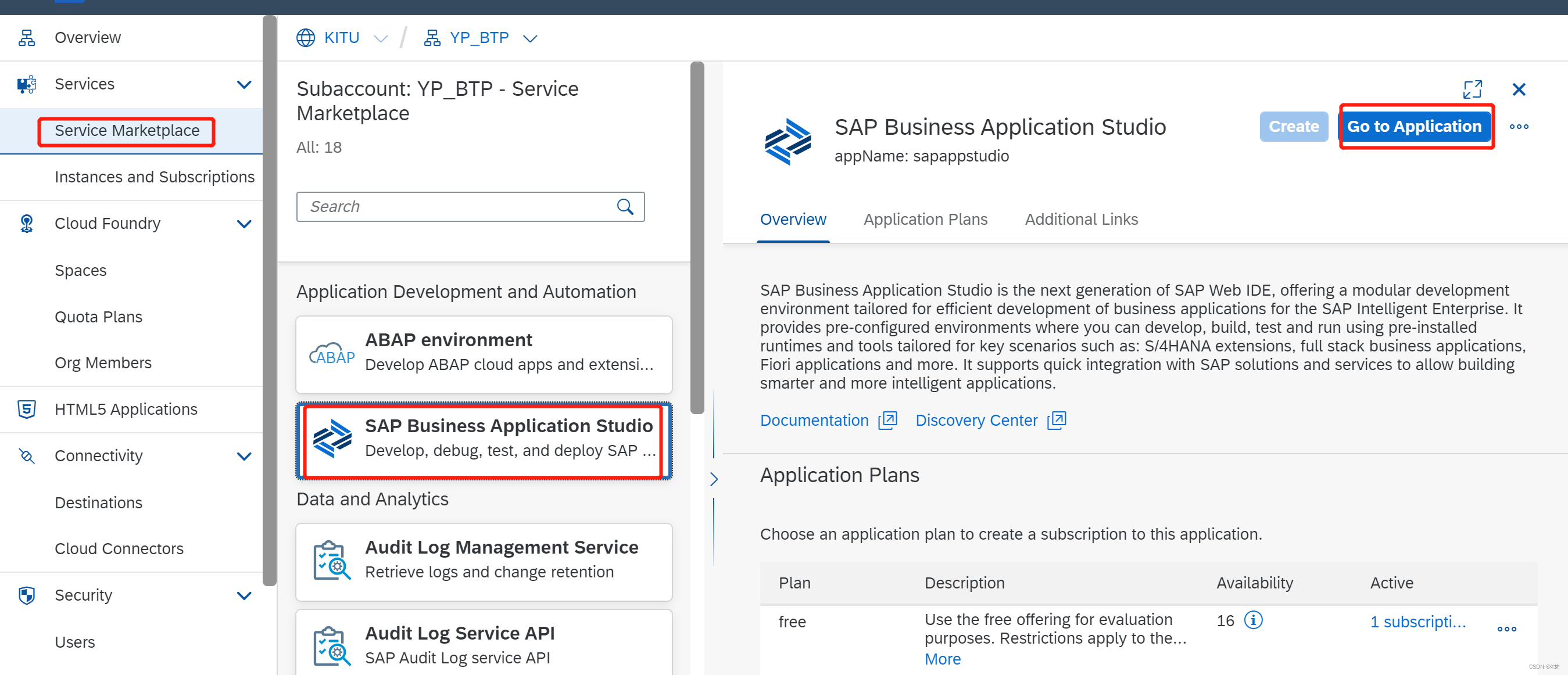Click the Connectivity sidebar icon
The width and height of the screenshot is (1568, 675).
tap(27, 456)
